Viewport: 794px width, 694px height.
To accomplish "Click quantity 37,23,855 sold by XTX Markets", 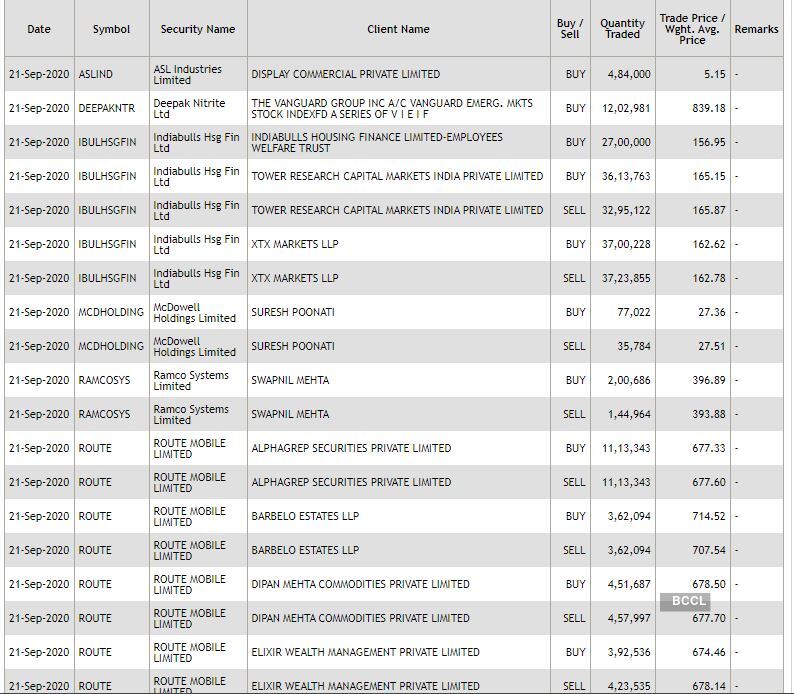I will tap(626, 278).
